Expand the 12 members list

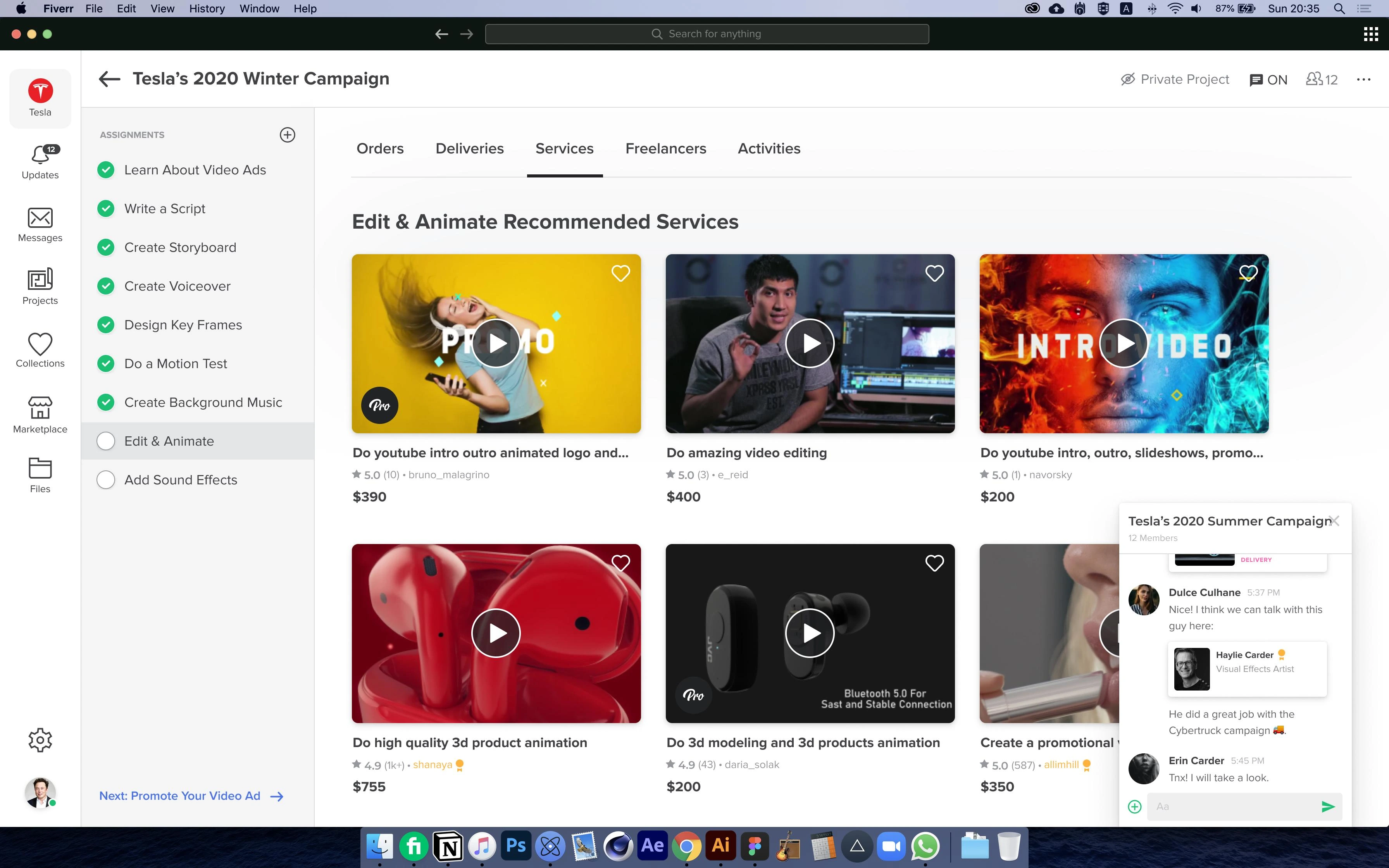[x=1322, y=79]
